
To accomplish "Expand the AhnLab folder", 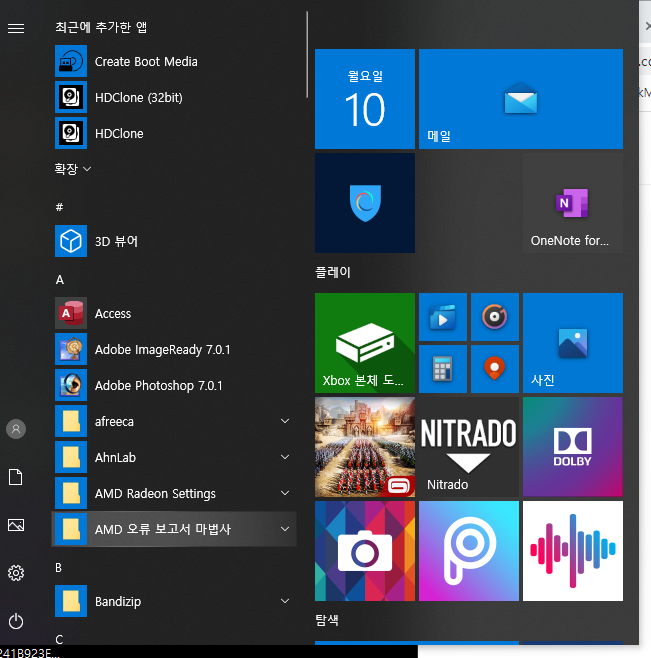I will click(x=285, y=457).
